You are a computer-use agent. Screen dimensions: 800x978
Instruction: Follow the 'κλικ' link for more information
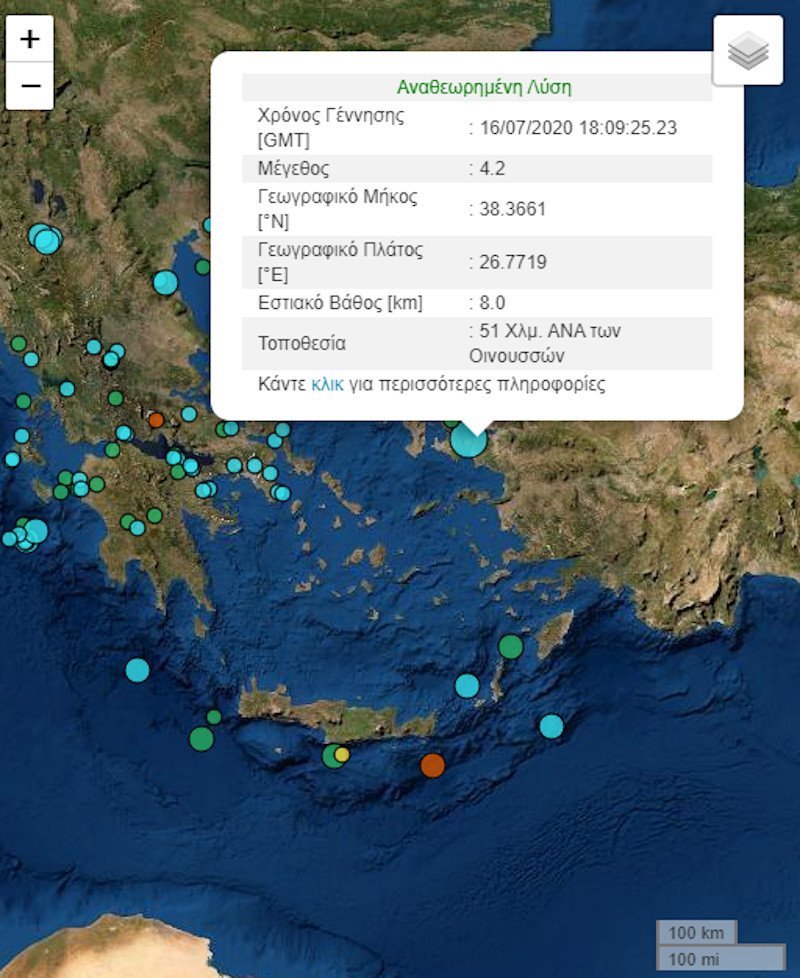coord(327,384)
